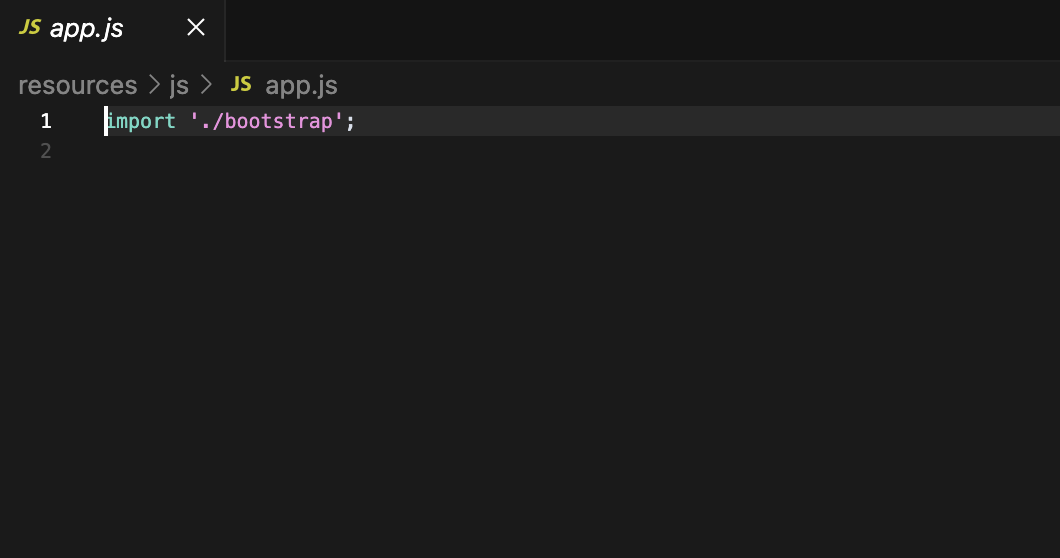Place cursor on the import keyword

click(x=141, y=121)
